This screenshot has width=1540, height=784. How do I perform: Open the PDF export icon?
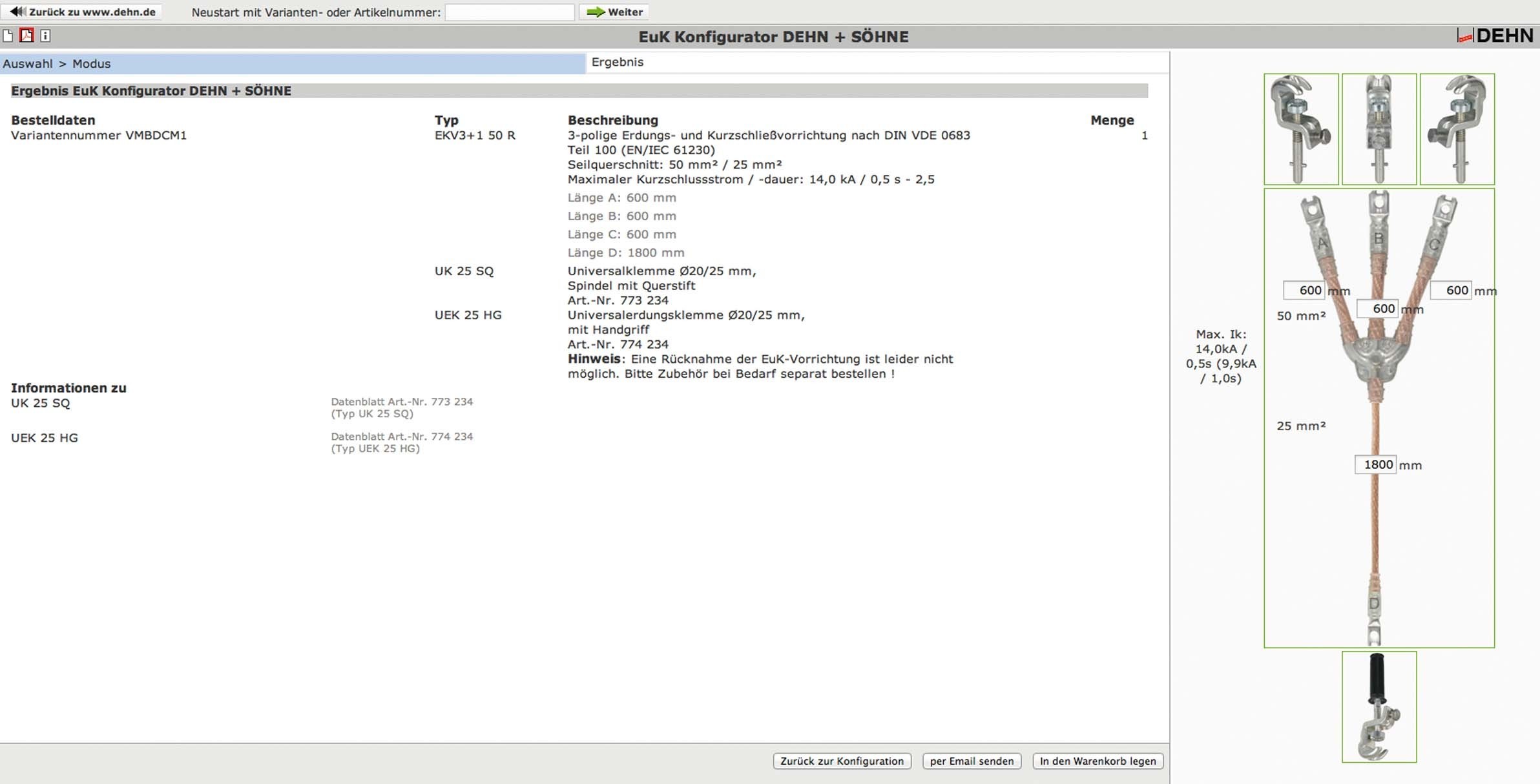tap(26, 36)
